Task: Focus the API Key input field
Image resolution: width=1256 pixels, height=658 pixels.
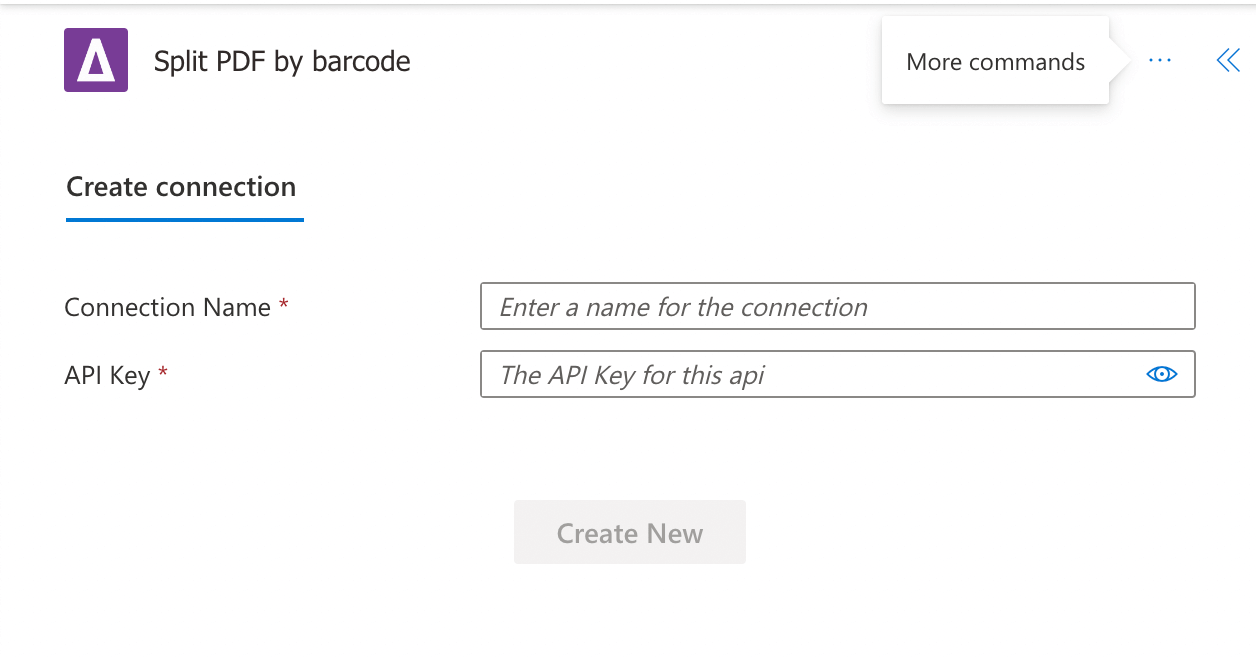Action: [810, 374]
